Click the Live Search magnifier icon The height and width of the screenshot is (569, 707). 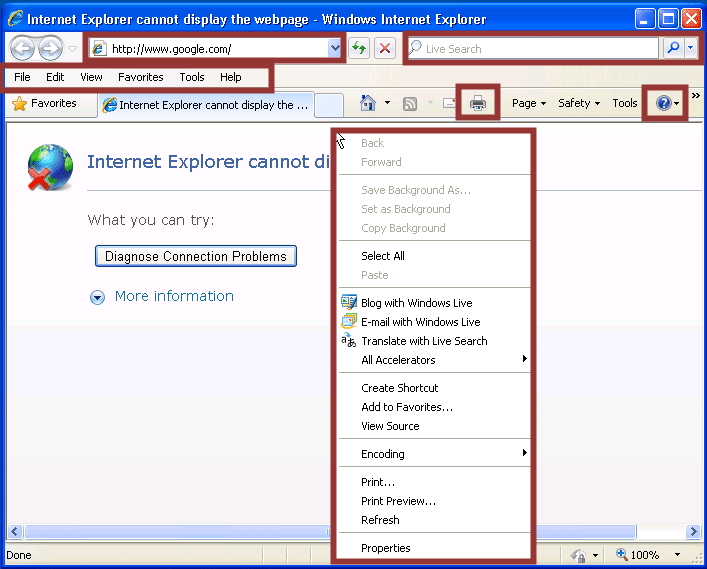coord(673,48)
